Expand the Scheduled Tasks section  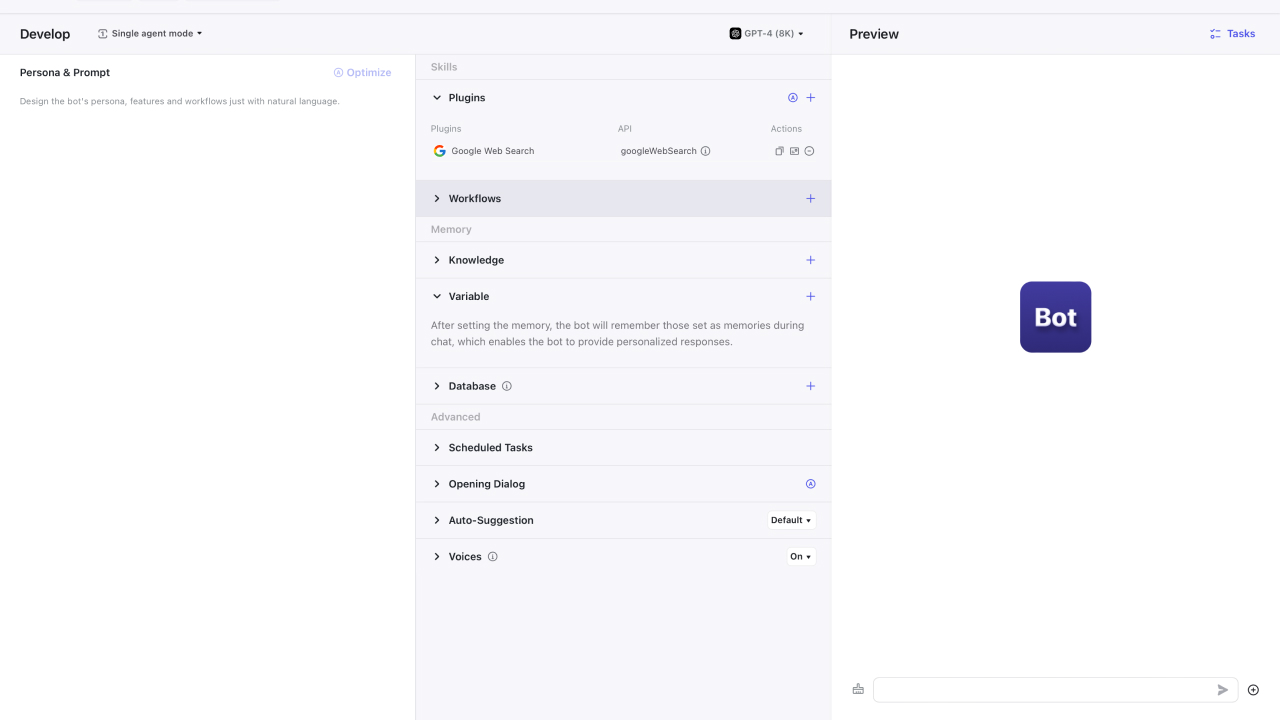pyautogui.click(x=437, y=448)
